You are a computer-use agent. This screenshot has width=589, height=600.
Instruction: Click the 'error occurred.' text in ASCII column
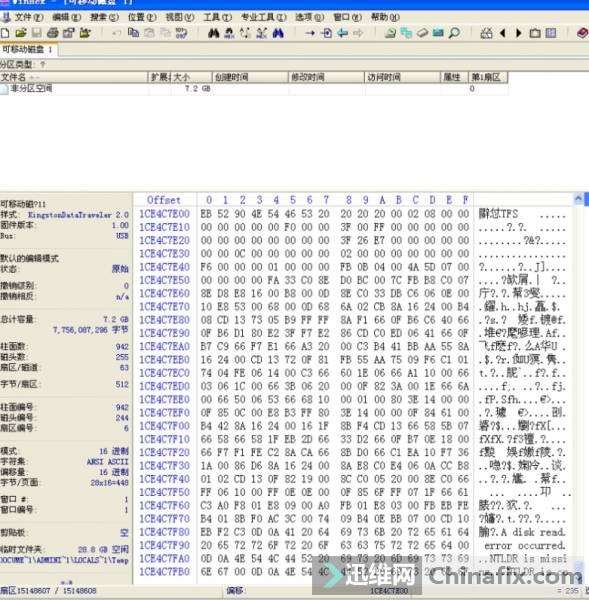point(525,545)
